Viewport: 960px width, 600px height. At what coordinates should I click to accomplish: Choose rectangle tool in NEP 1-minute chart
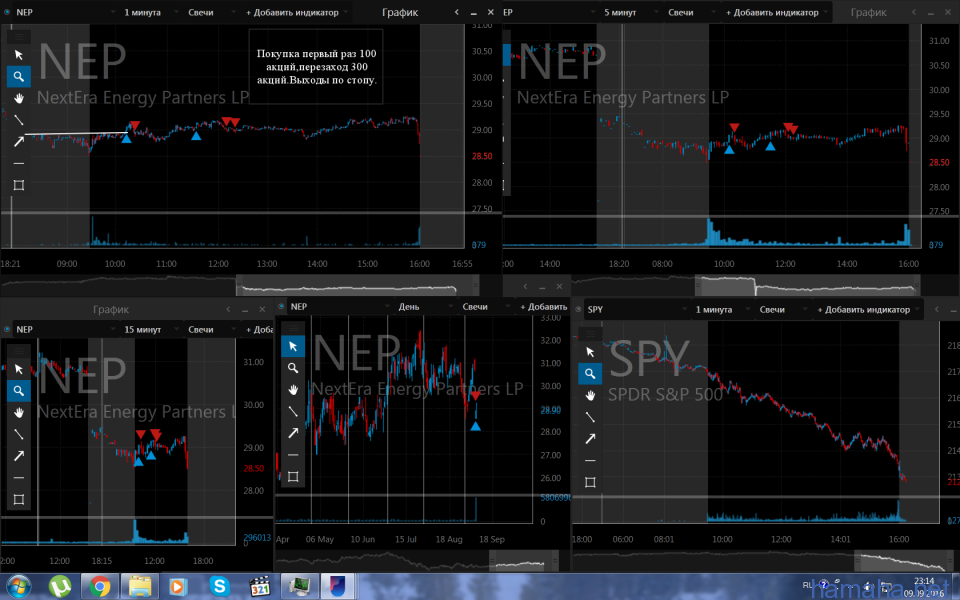tap(19, 185)
